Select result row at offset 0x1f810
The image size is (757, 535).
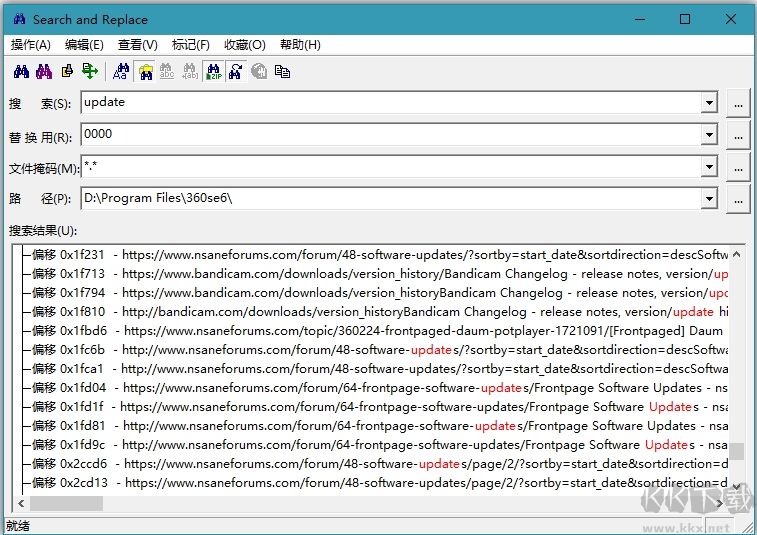click(x=379, y=311)
